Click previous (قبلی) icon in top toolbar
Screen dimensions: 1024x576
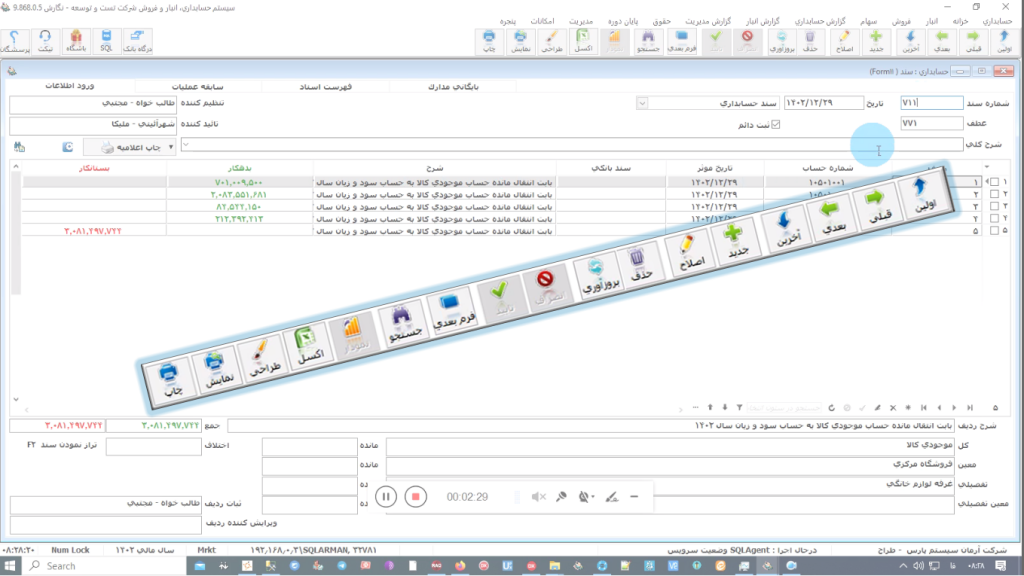tap(973, 41)
